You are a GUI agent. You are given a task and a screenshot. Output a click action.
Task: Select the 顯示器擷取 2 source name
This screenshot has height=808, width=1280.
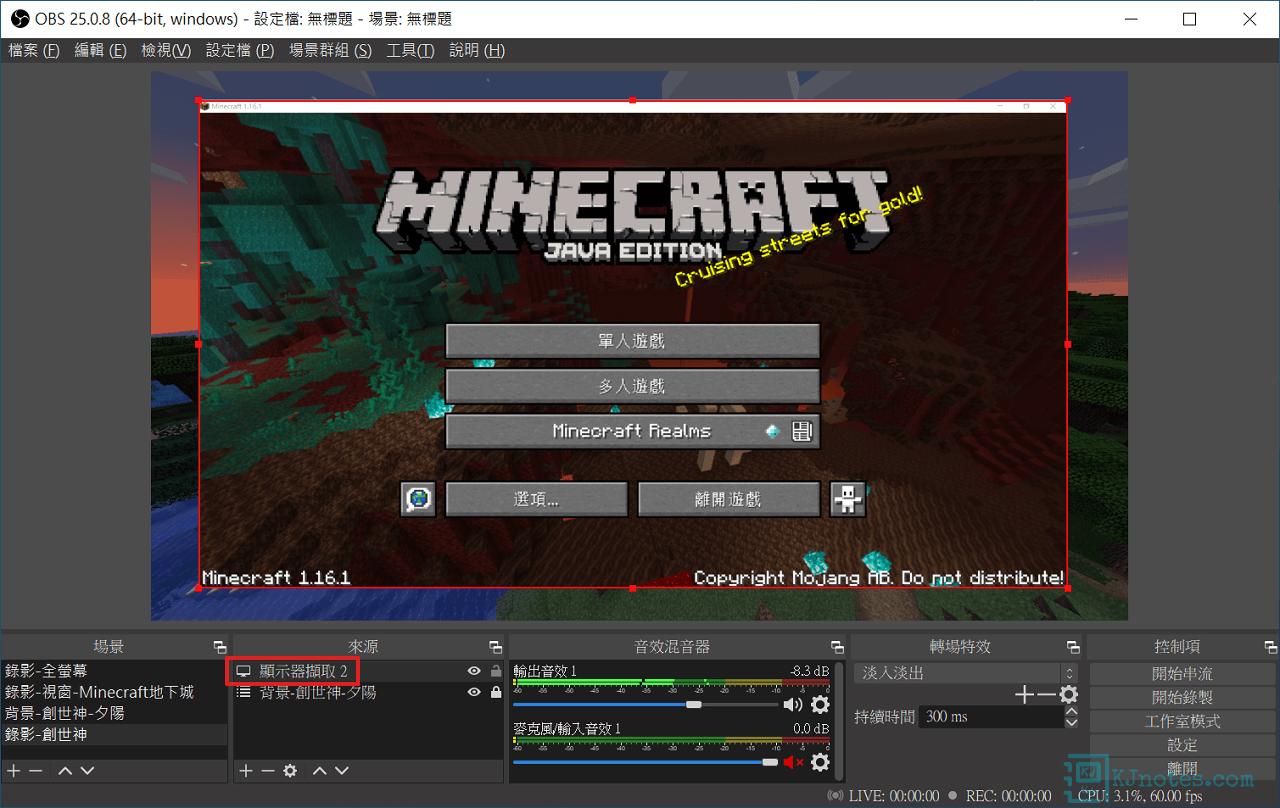(x=304, y=671)
